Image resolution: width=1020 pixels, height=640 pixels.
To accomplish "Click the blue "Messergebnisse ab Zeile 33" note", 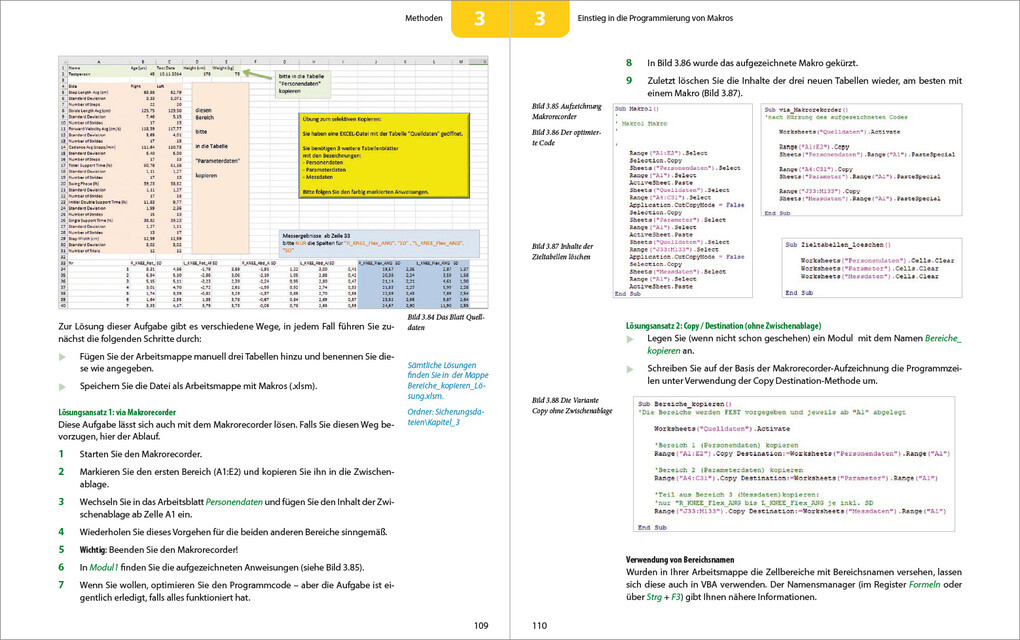I will point(379,243).
